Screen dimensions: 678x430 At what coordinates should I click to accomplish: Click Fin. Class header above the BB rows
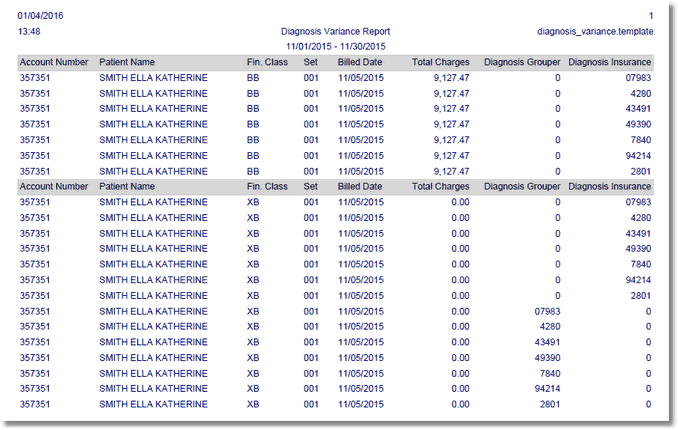[267, 62]
